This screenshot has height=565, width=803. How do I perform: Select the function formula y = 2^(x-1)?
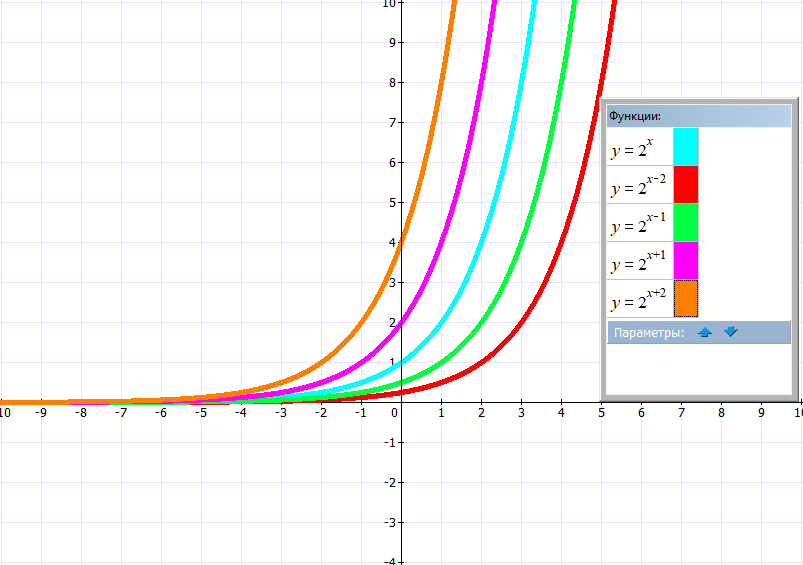(638, 224)
